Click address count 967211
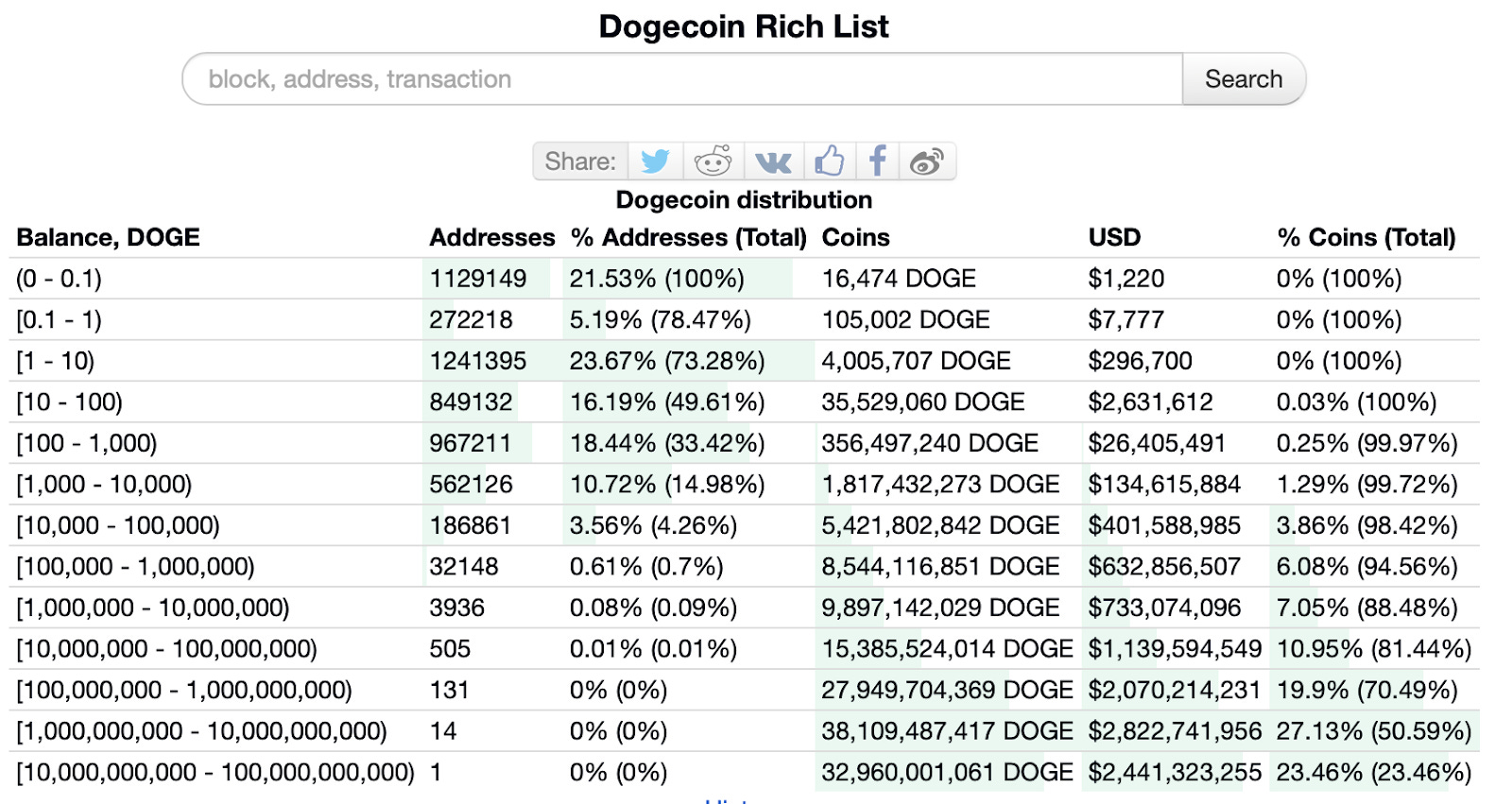 point(471,443)
